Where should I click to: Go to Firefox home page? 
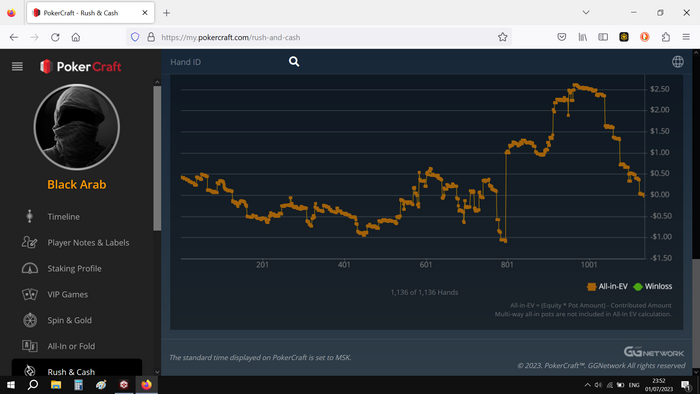pyautogui.click(x=76, y=37)
